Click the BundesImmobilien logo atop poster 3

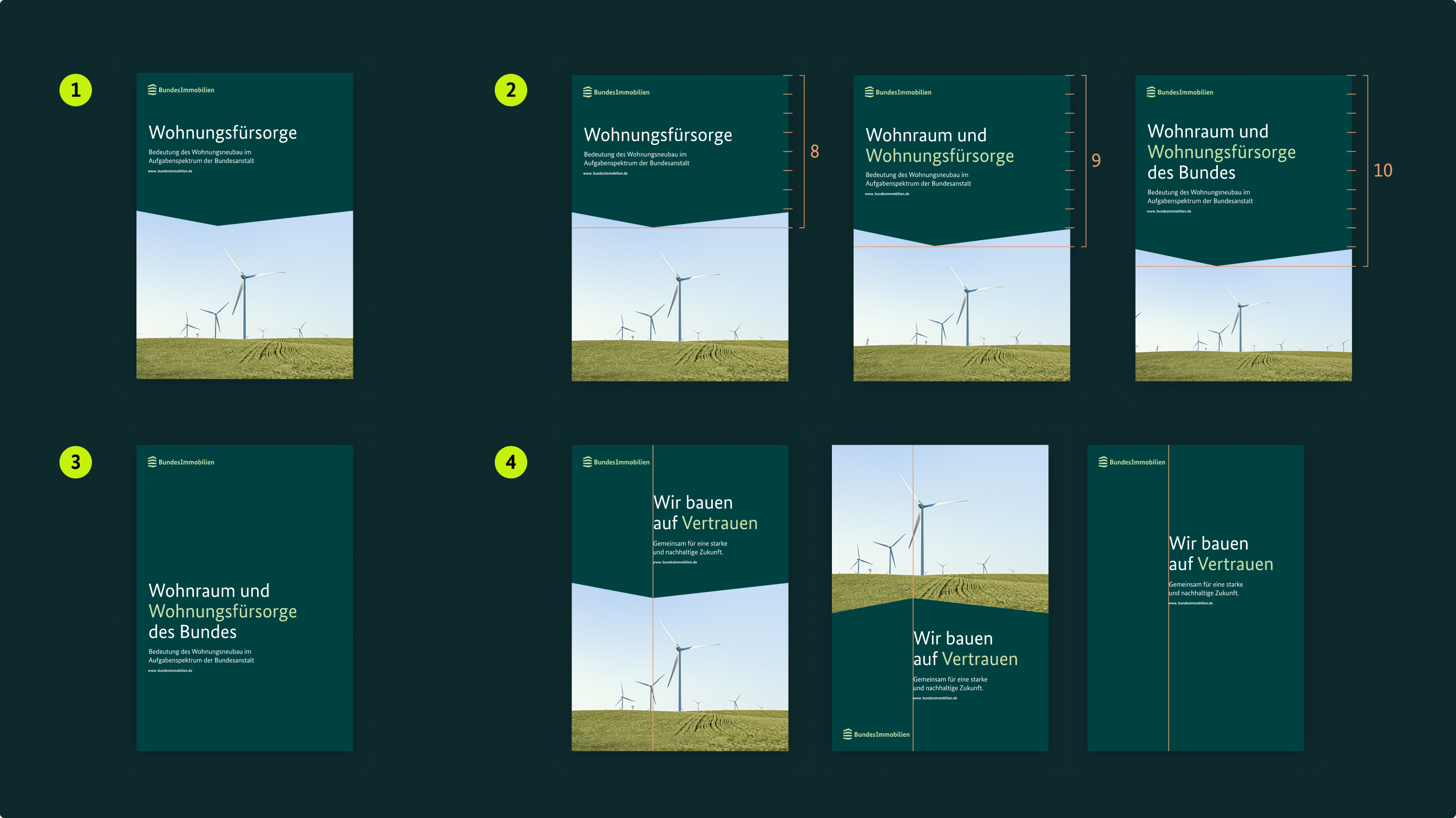pos(181,461)
